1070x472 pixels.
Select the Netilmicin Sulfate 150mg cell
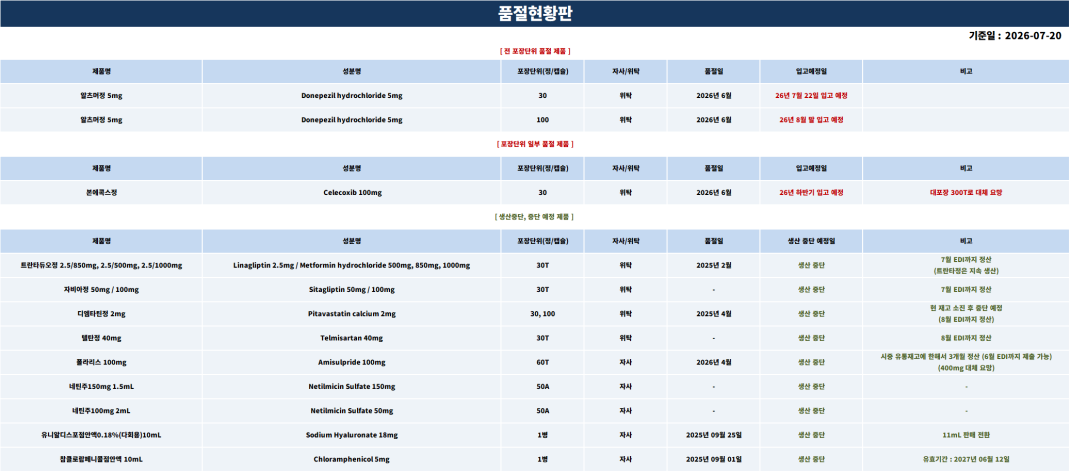(352, 387)
